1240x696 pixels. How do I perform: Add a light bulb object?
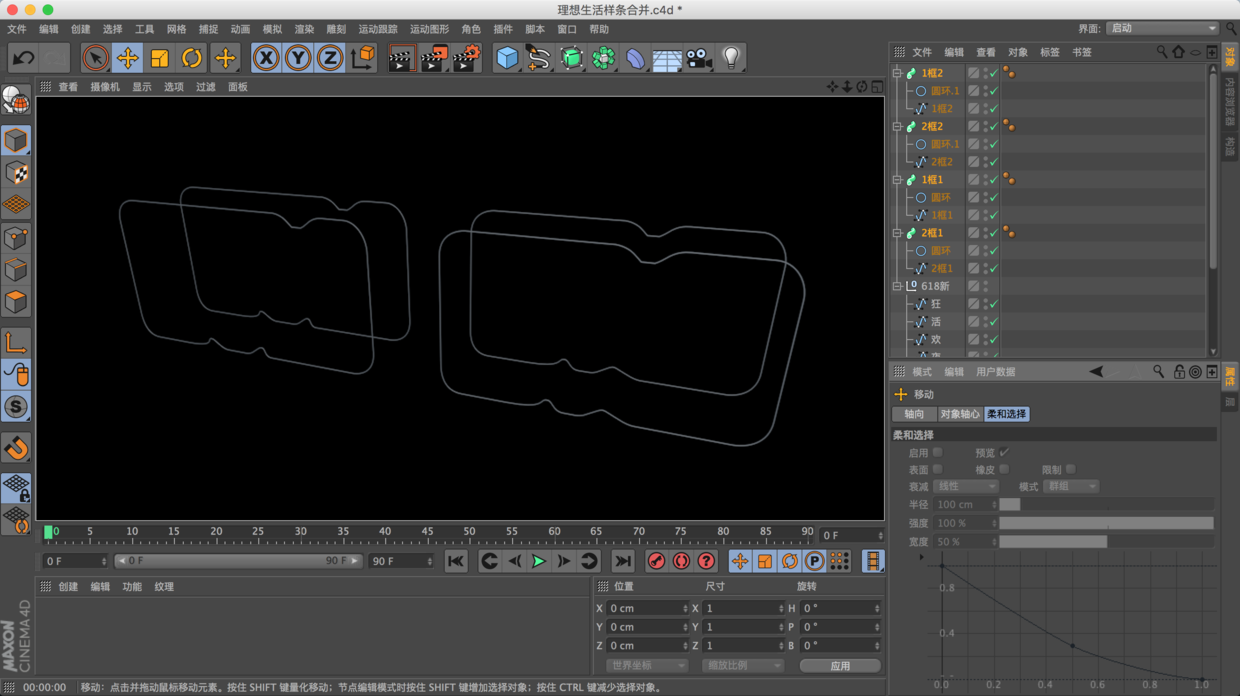tap(731, 58)
